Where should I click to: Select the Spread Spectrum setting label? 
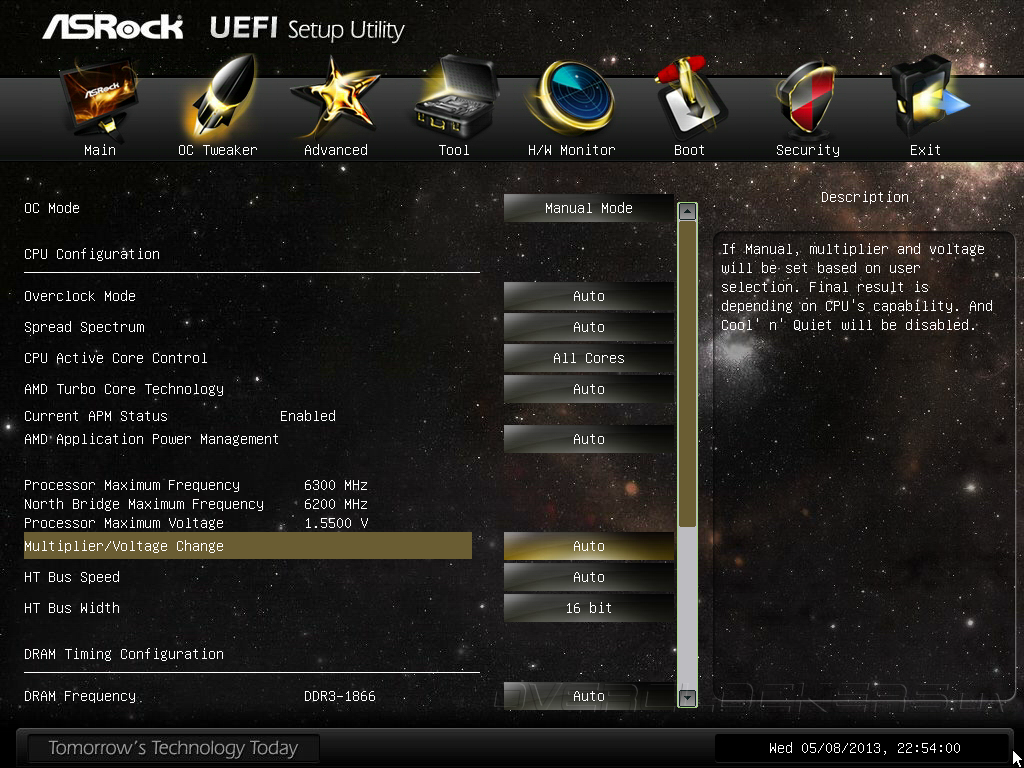point(84,327)
